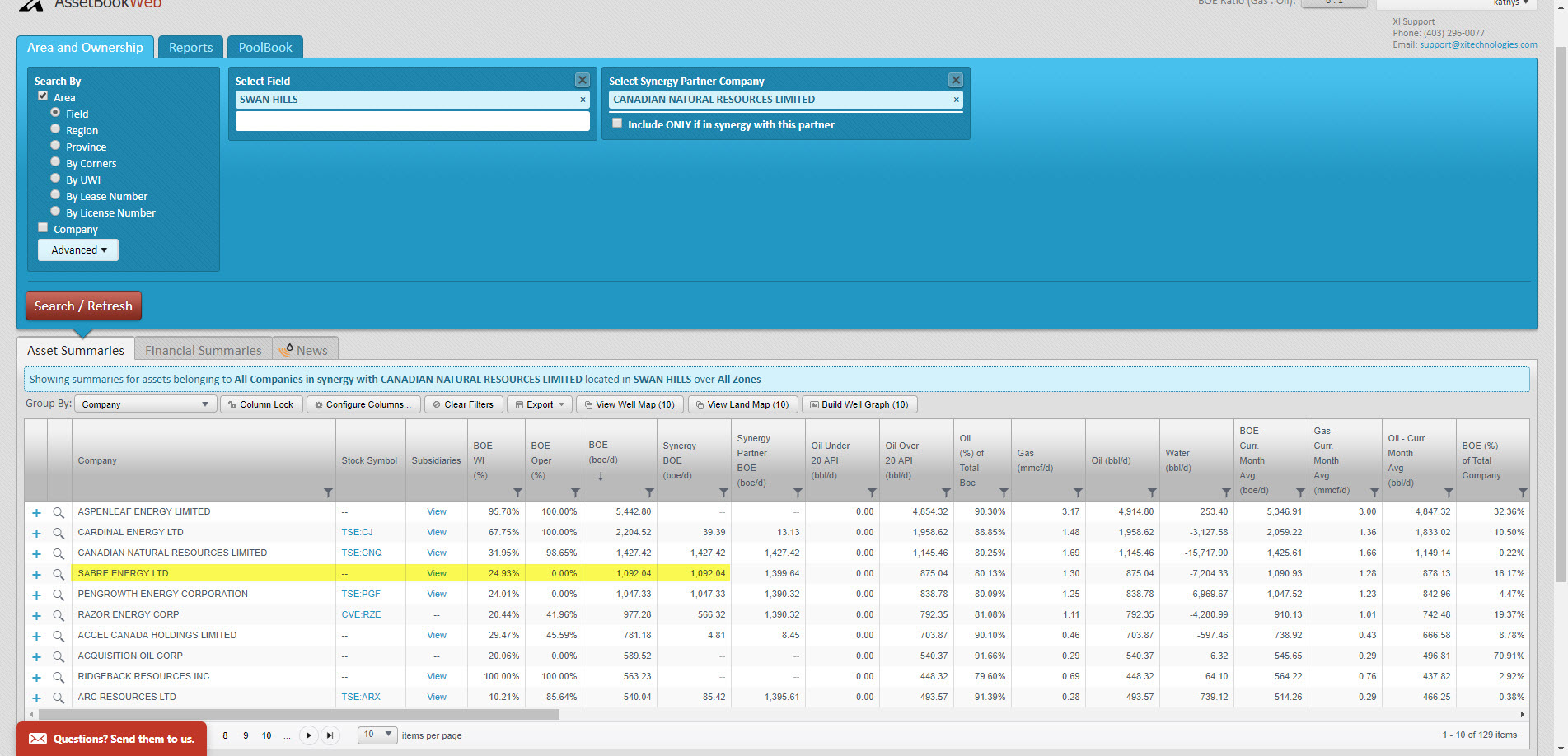
Task: Click the TSE:CNQ stock symbol link
Action: [362, 553]
